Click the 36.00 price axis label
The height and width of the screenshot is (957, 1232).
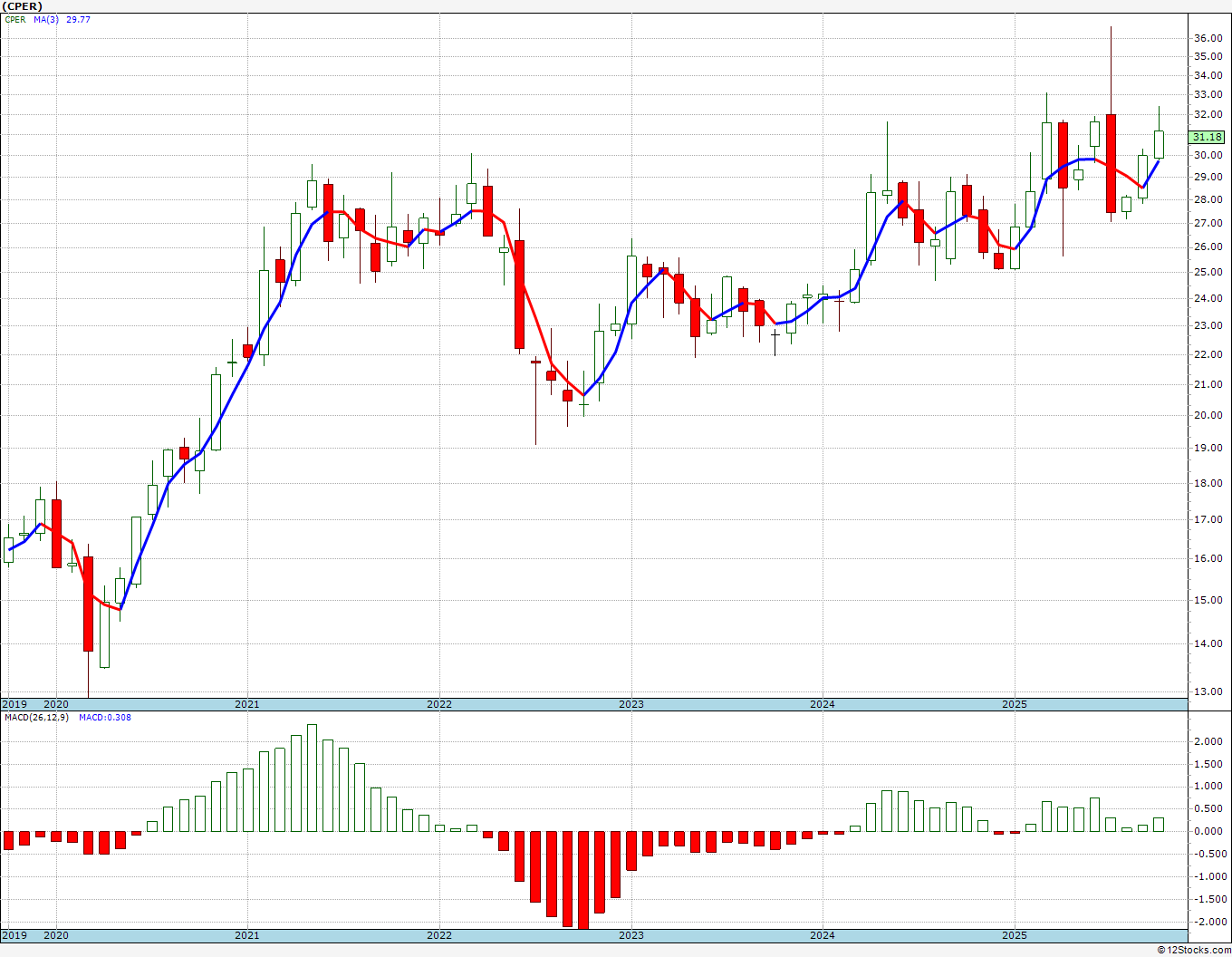click(1207, 38)
